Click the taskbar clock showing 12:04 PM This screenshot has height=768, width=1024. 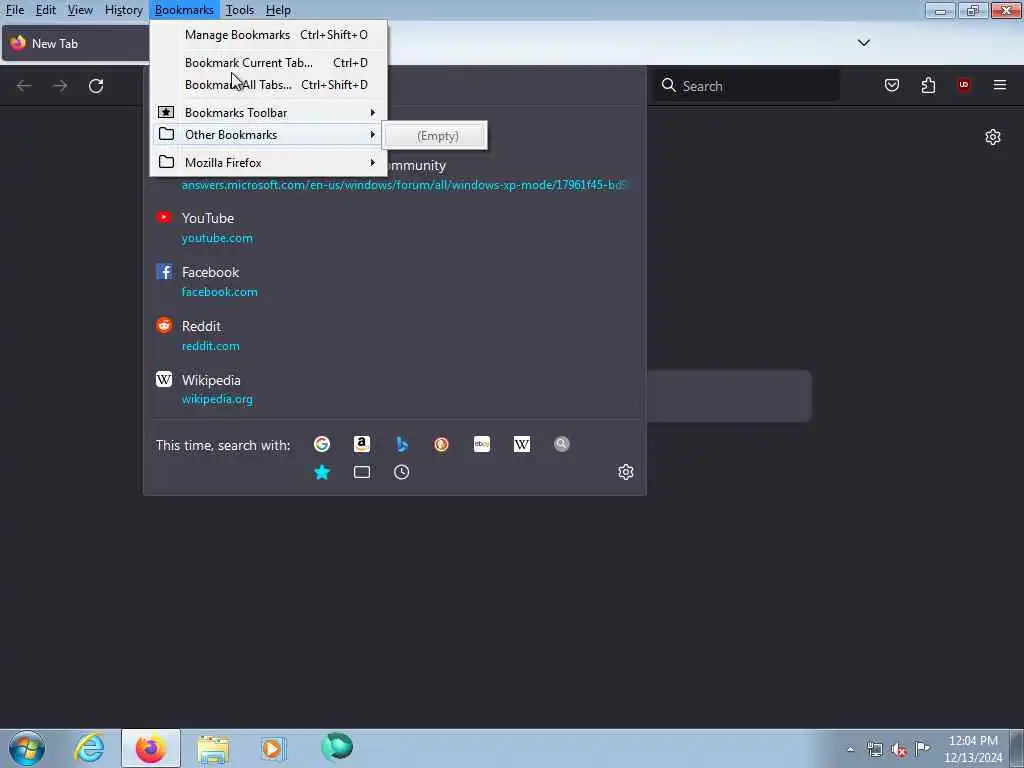click(x=973, y=748)
